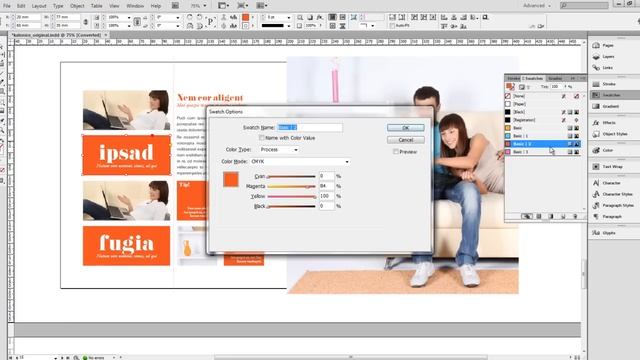Image resolution: width=640 pixels, height=360 pixels.
Task: Click the rotate 90° clockwise icon
Action: click(190, 17)
